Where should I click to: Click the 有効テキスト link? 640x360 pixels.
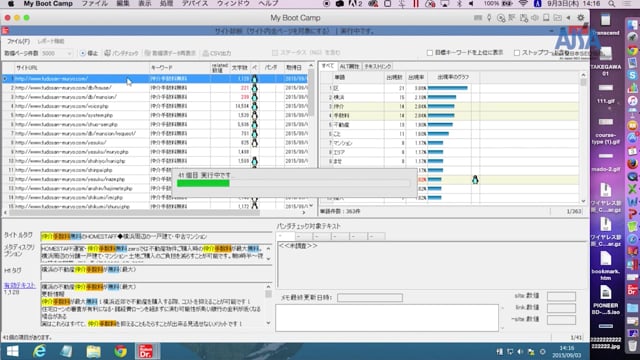19,285
